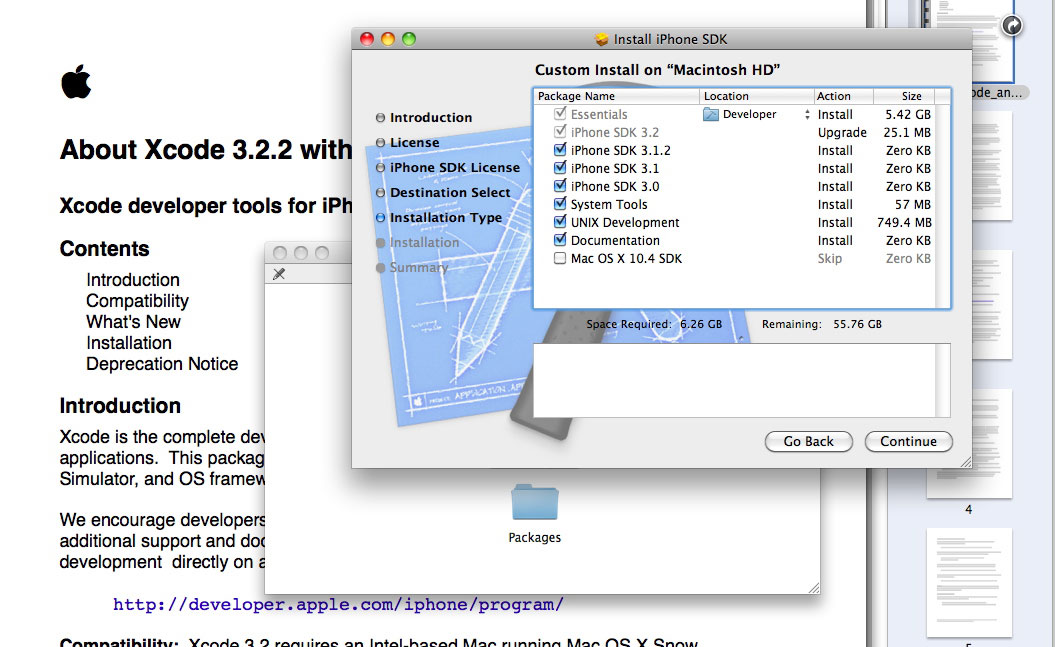This screenshot has height=647, width=1055.
Task: Click the dimmed Summary step
Action: [x=419, y=267]
